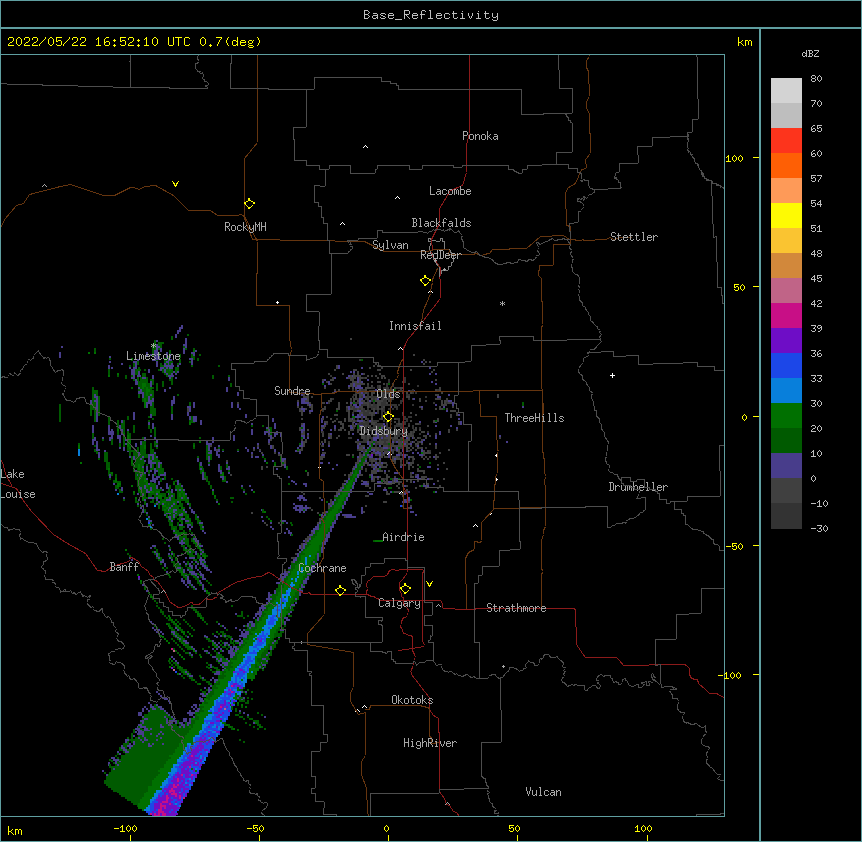Click the Innisfail label
862x842 pixels.
pyautogui.click(x=415, y=326)
